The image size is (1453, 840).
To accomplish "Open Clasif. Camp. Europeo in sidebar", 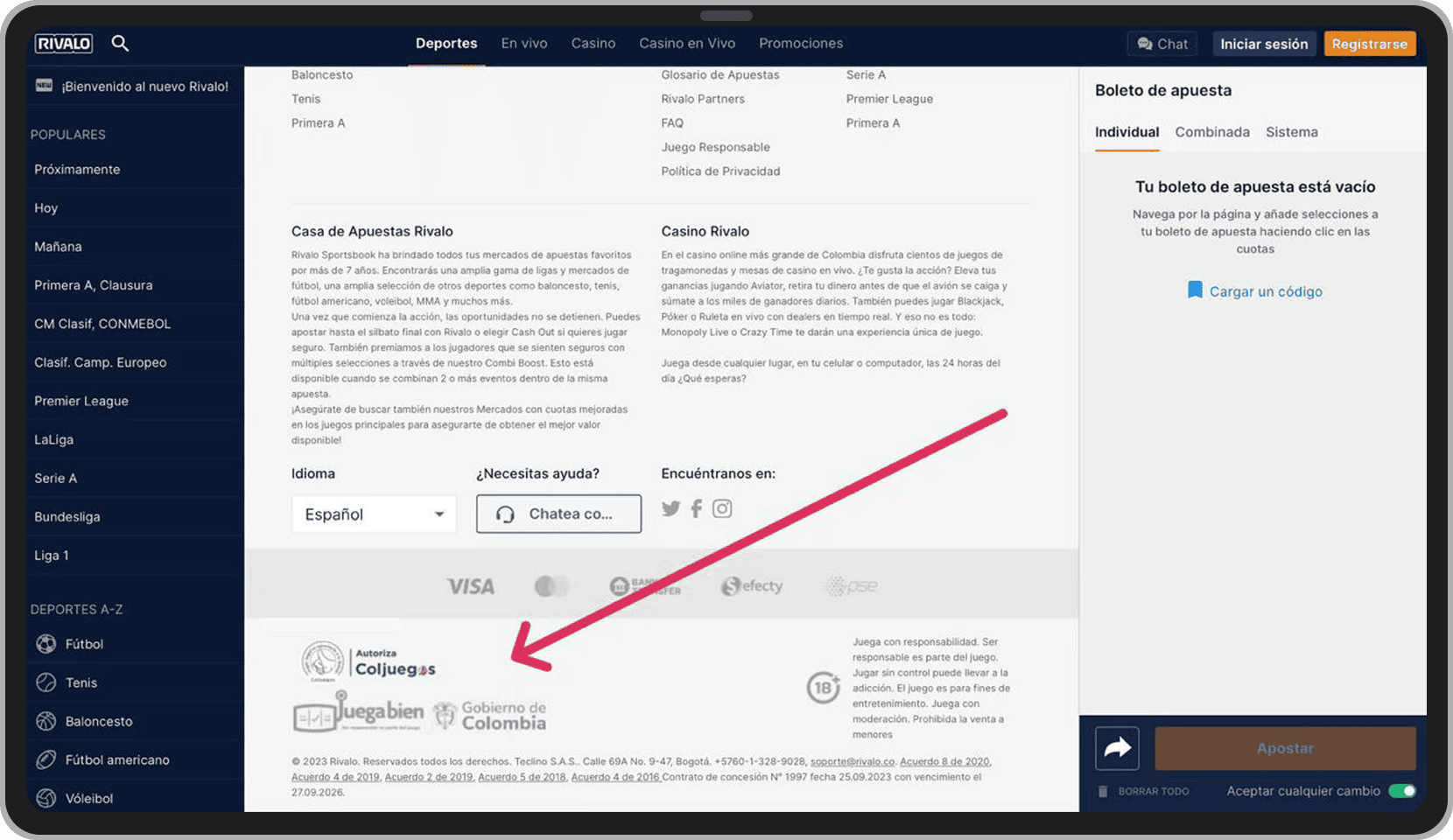I will coord(134,361).
